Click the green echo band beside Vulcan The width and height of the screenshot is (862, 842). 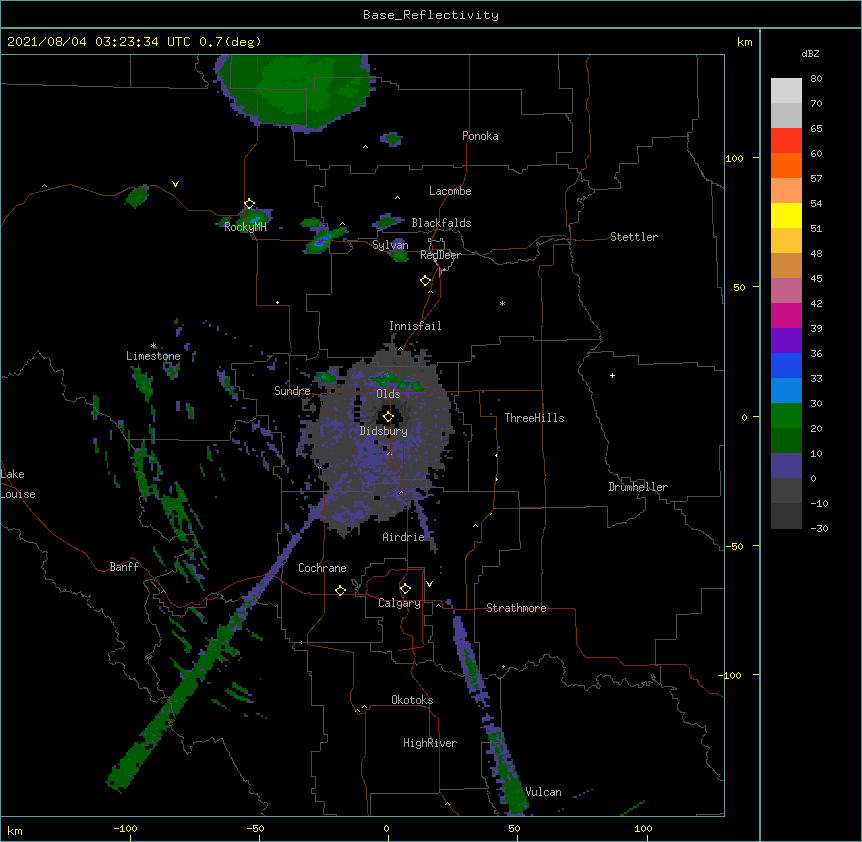click(506, 769)
